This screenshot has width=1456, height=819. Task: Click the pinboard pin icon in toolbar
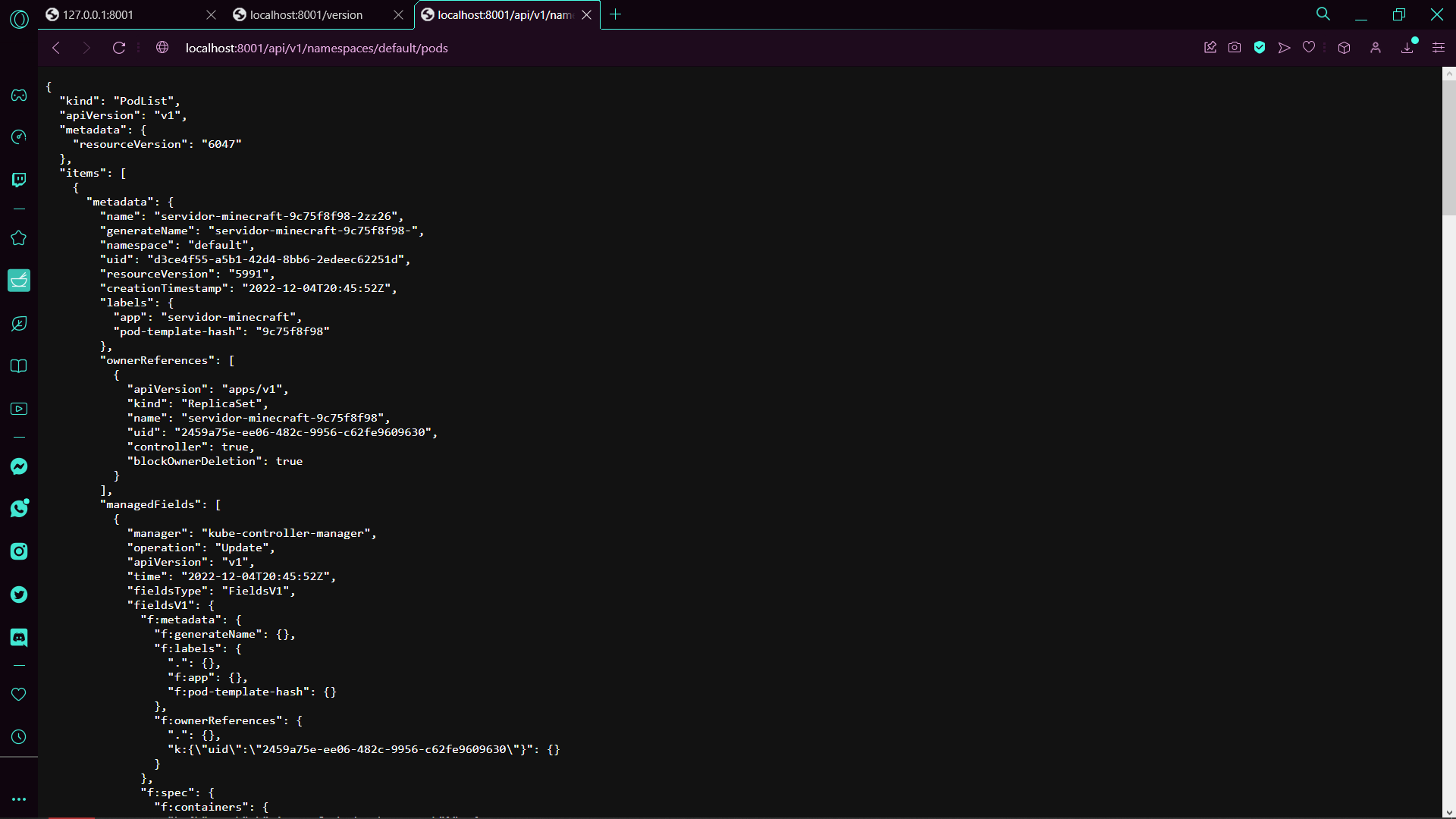[1210, 48]
